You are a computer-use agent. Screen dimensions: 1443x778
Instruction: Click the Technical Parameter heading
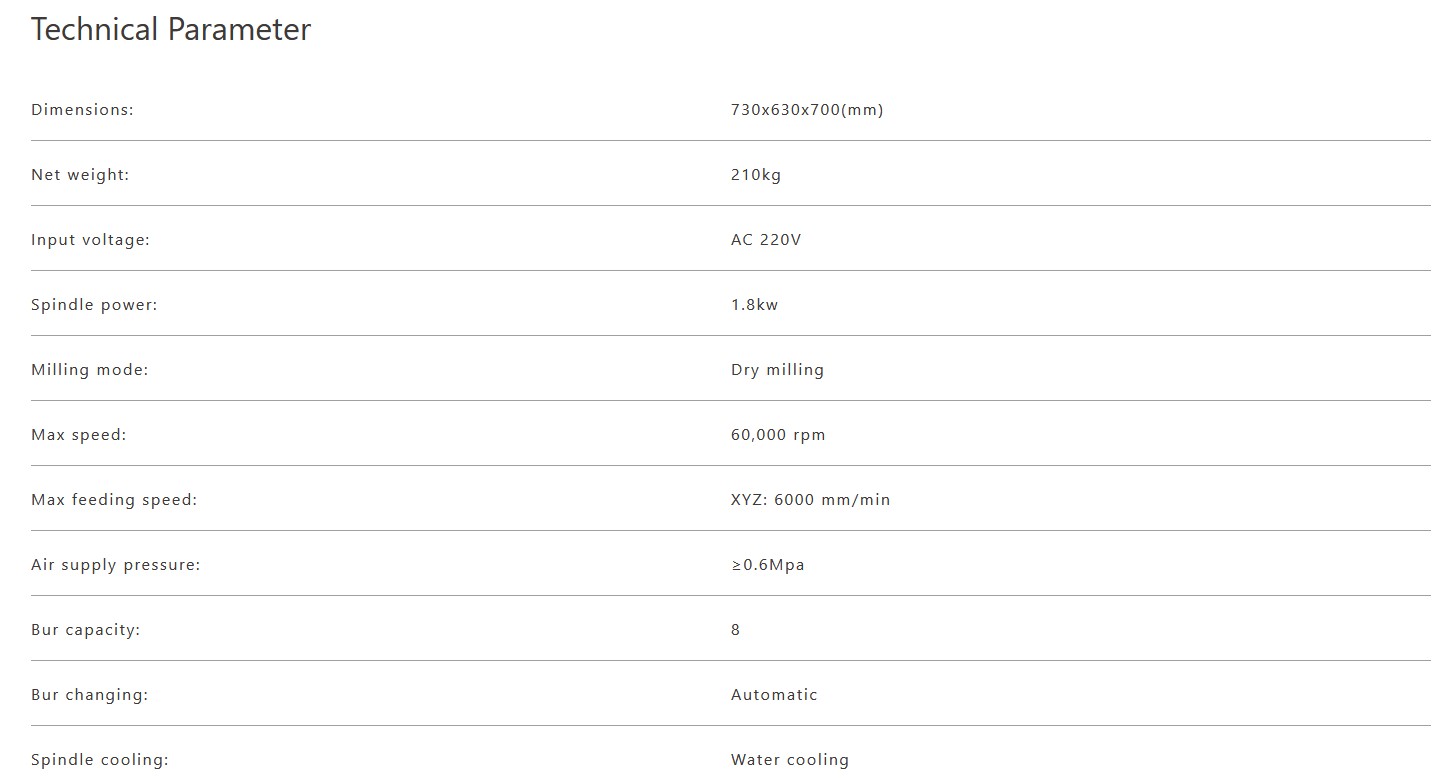click(x=171, y=30)
